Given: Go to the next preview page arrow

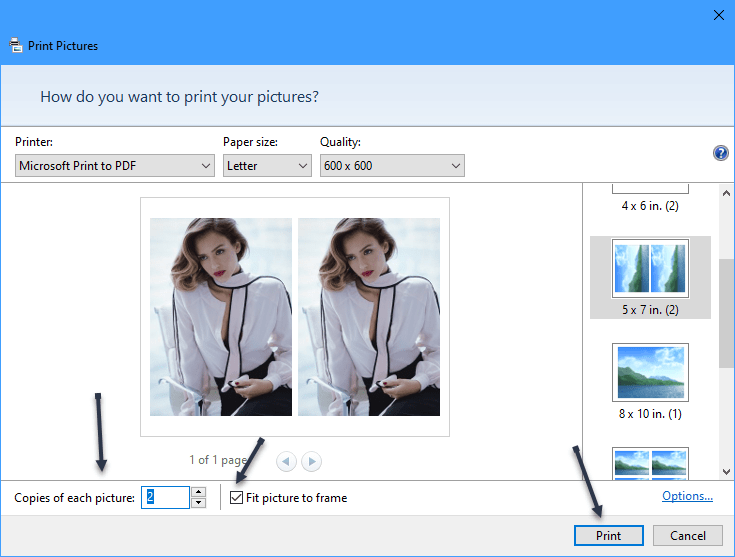Looking at the screenshot, I should (312, 461).
